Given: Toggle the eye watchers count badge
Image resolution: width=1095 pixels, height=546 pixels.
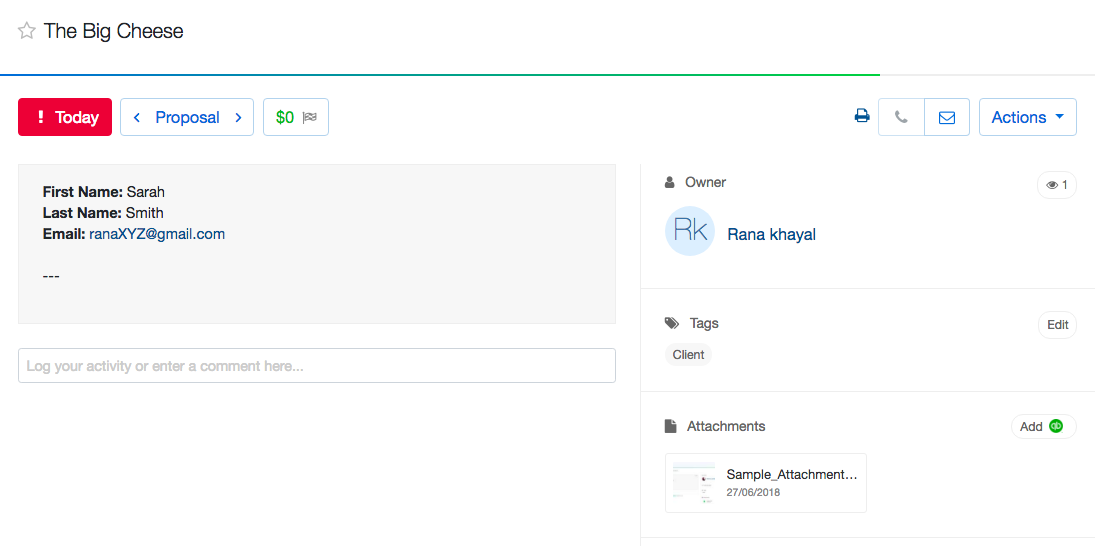Looking at the screenshot, I should (x=1056, y=185).
